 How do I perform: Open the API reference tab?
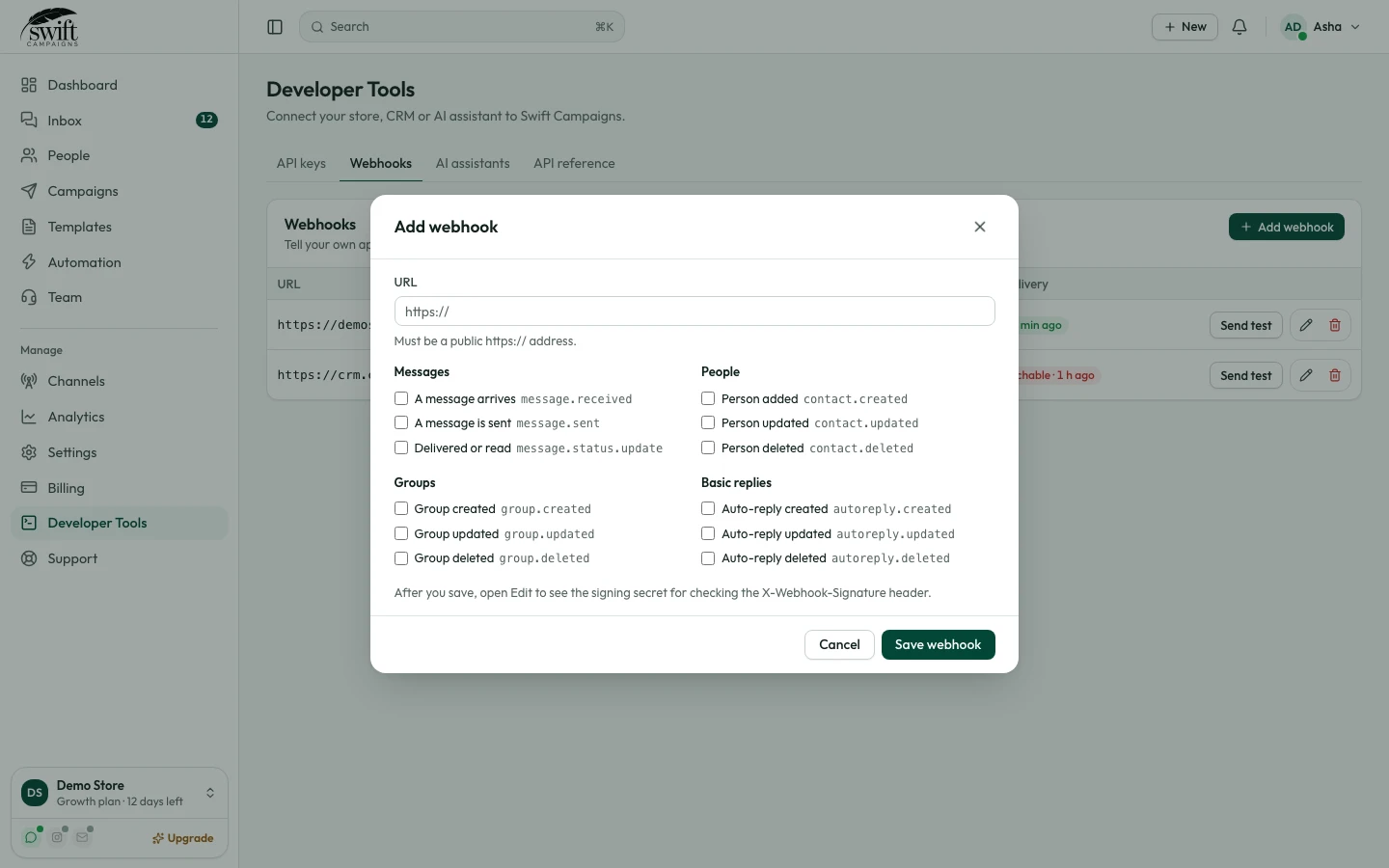coord(574,163)
